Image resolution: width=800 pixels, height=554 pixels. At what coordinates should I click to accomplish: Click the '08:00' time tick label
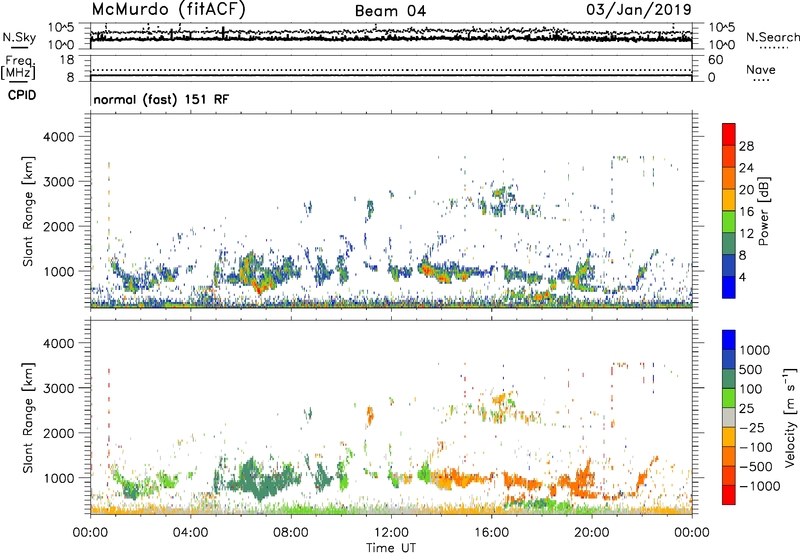click(291, 533)
